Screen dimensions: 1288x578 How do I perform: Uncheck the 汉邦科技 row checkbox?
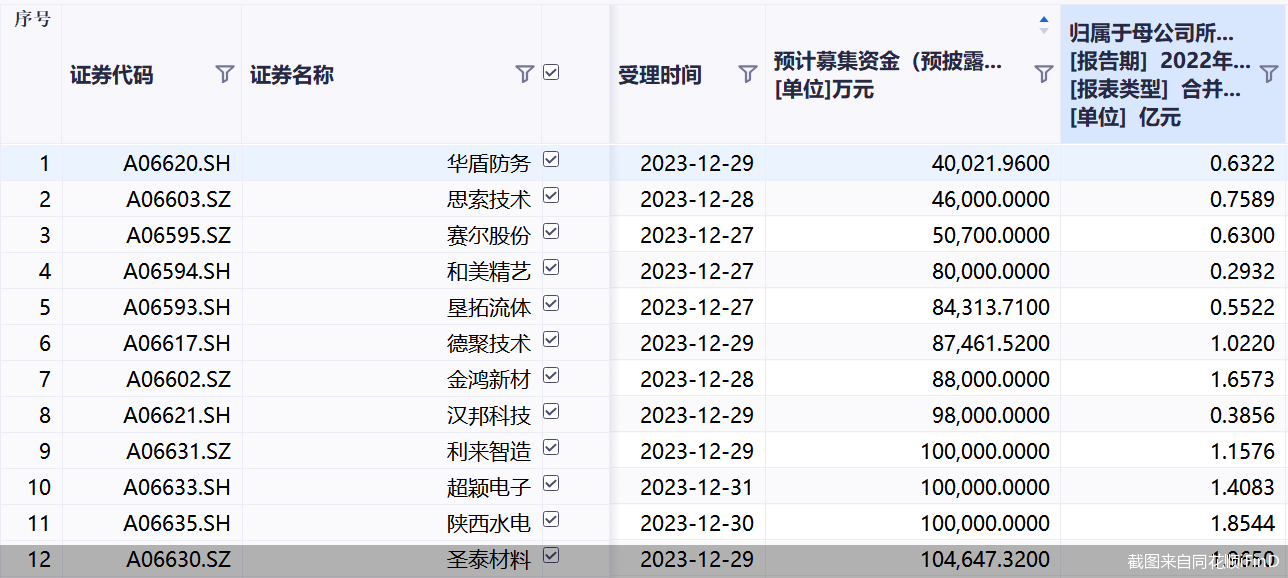[551, 412]
